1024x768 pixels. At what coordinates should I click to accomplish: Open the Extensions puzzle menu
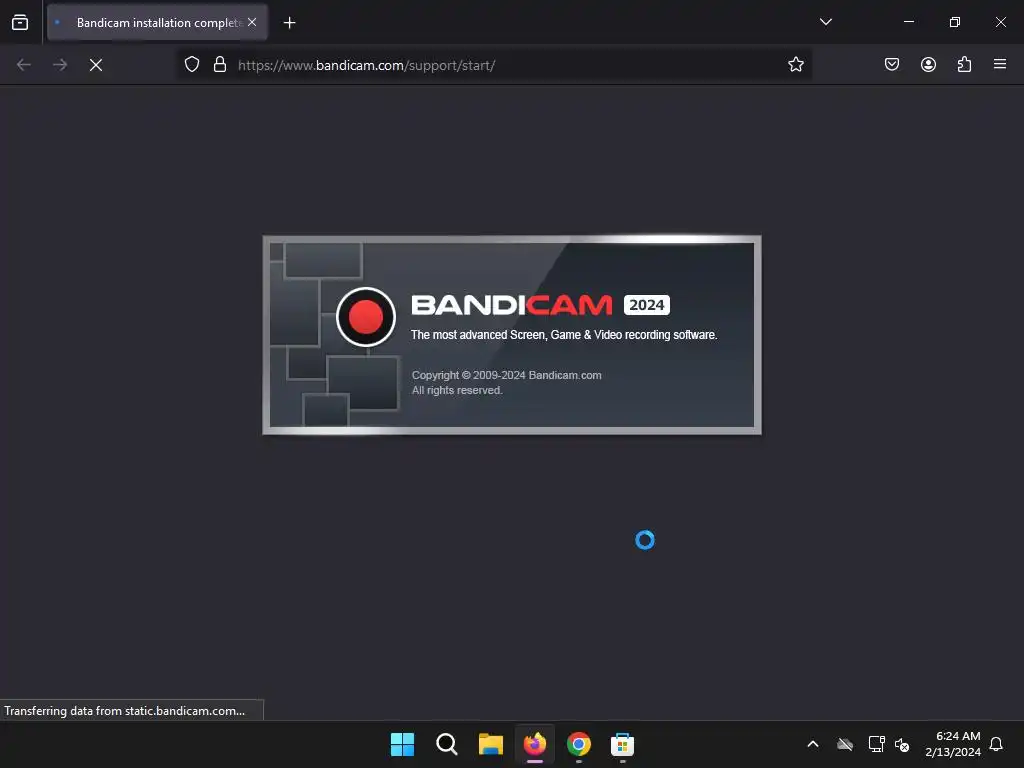coord(965,65)
